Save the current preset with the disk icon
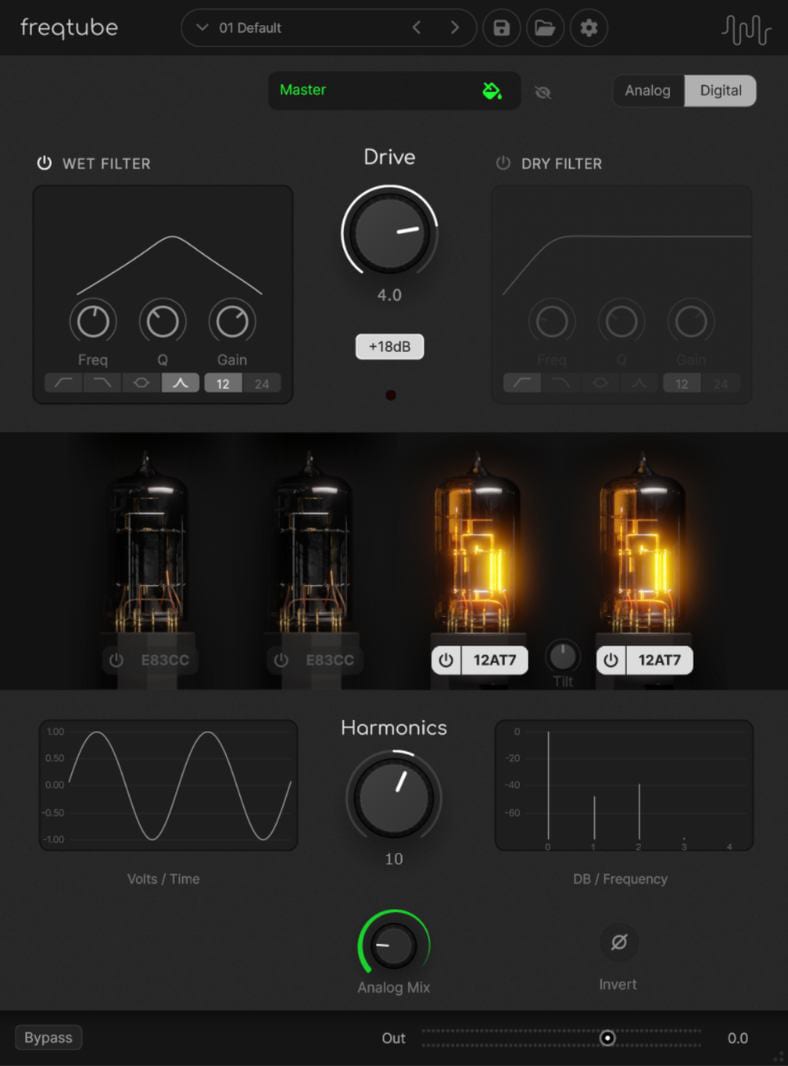 (x=501, y=28)
